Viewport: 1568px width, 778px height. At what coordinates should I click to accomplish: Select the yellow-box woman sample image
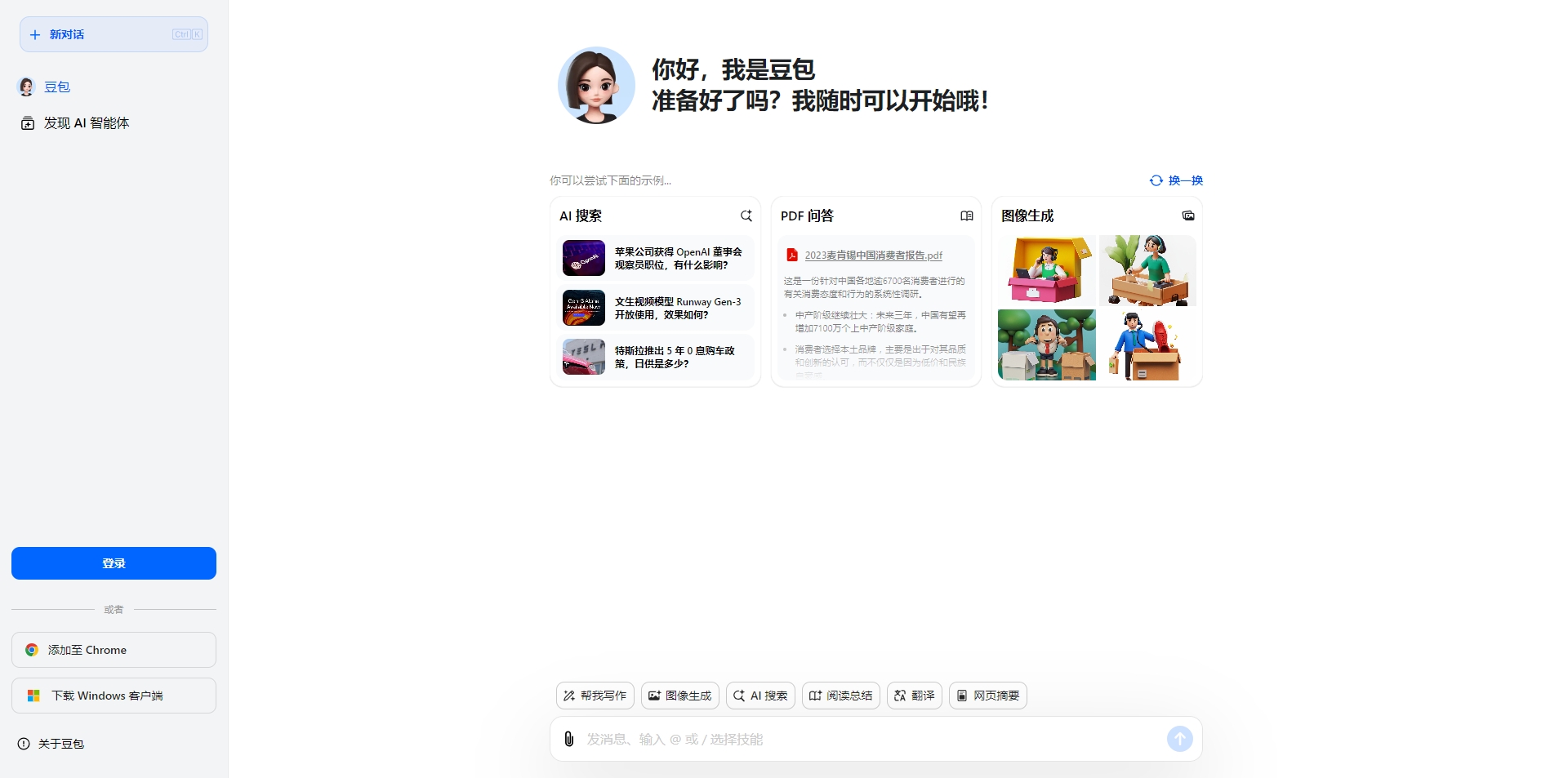(x=1047, y=270)
